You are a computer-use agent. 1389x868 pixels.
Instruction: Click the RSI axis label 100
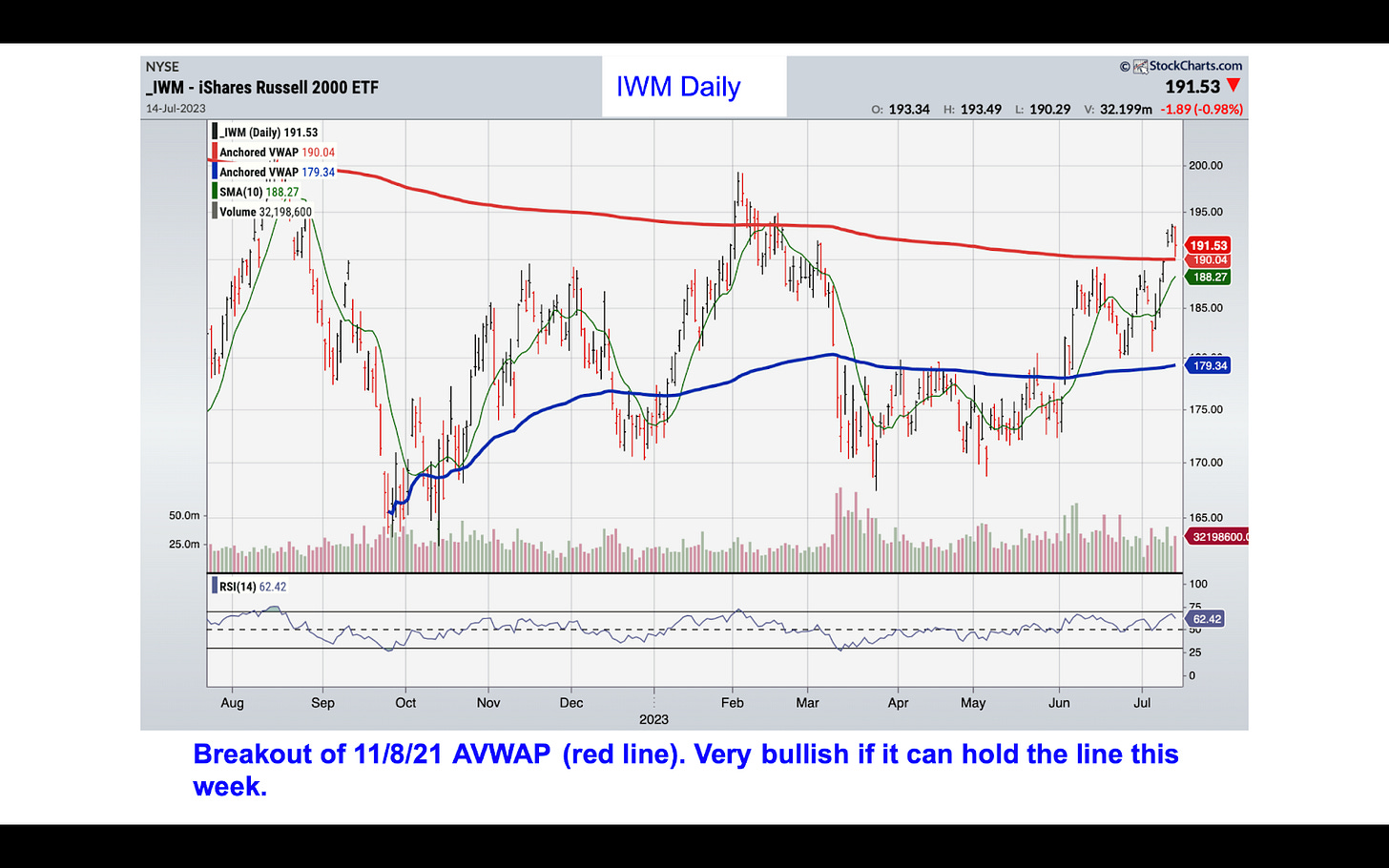(1198, 585)
